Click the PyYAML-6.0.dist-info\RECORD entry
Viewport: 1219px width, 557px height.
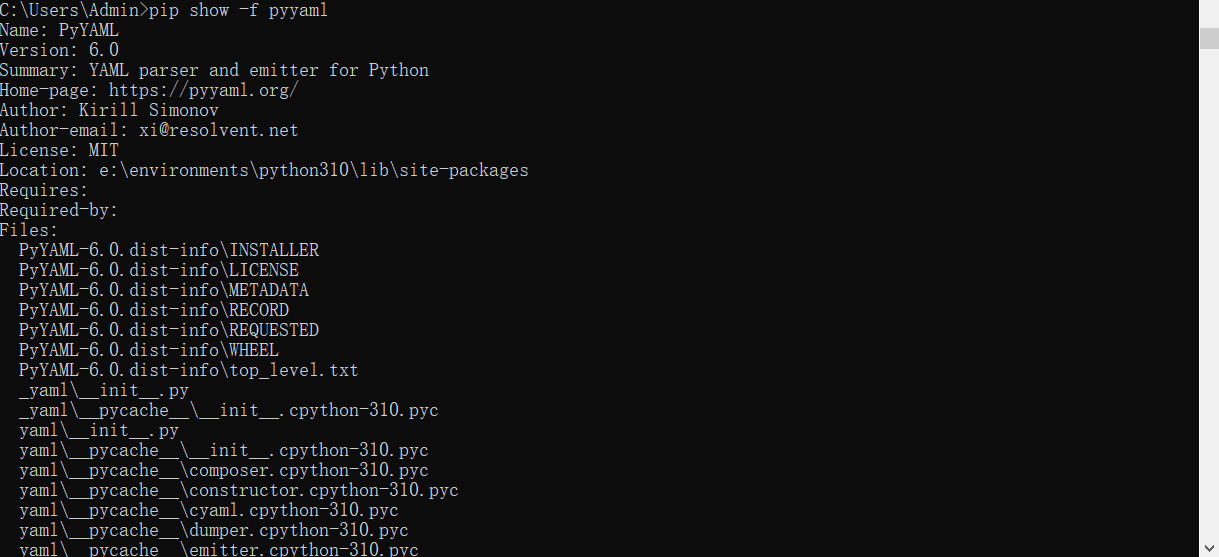pyautogui.click(x=154, y=310)
